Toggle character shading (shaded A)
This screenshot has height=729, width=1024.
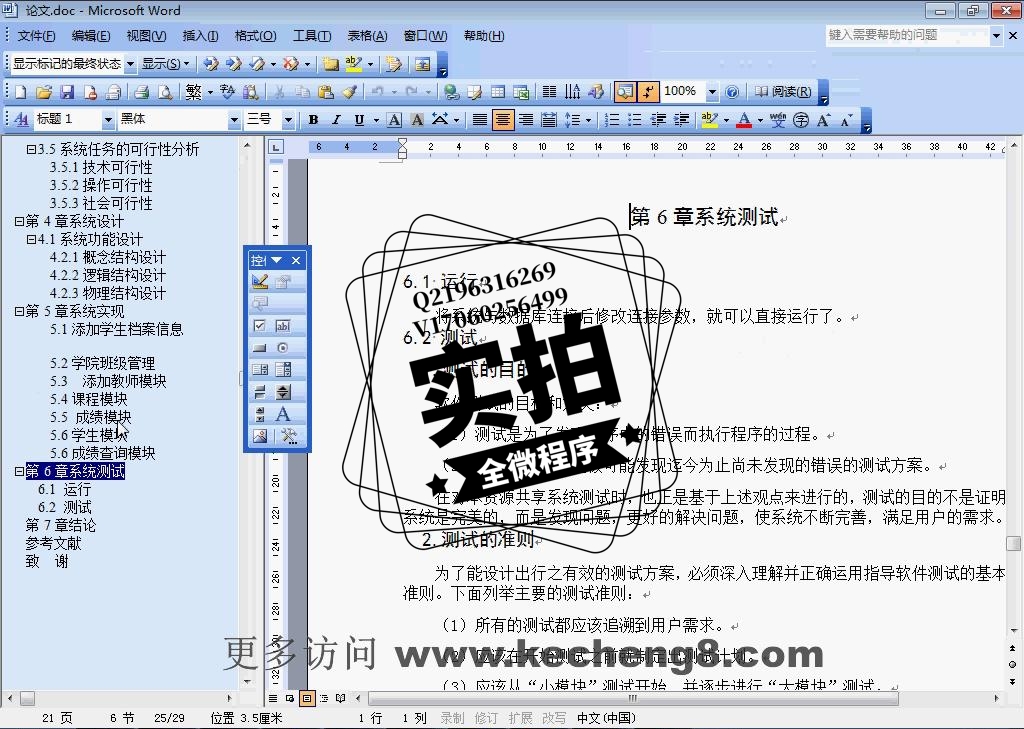tap(417, 120)
